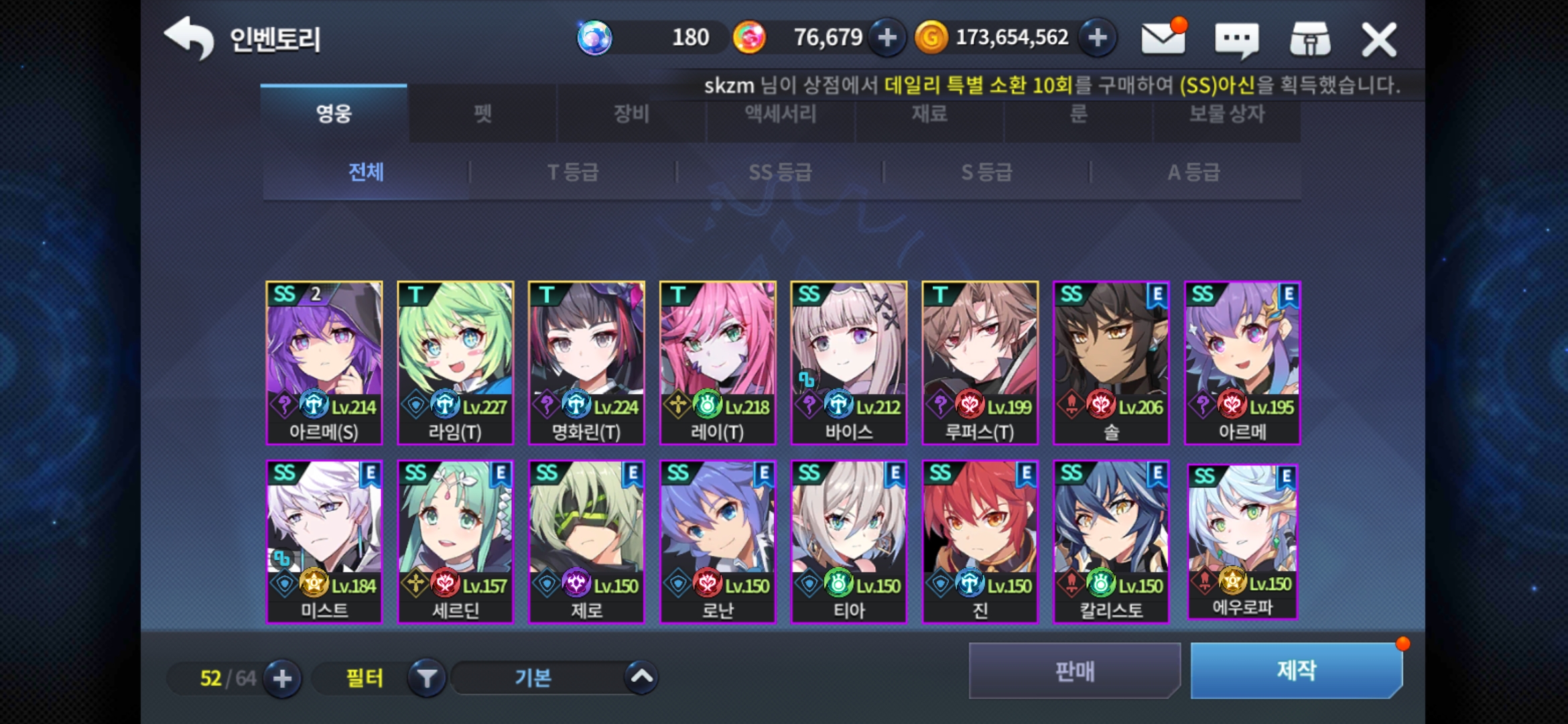The image size is (1568, 724).
Task: Click the funnel filter icon
Action: 427,678
